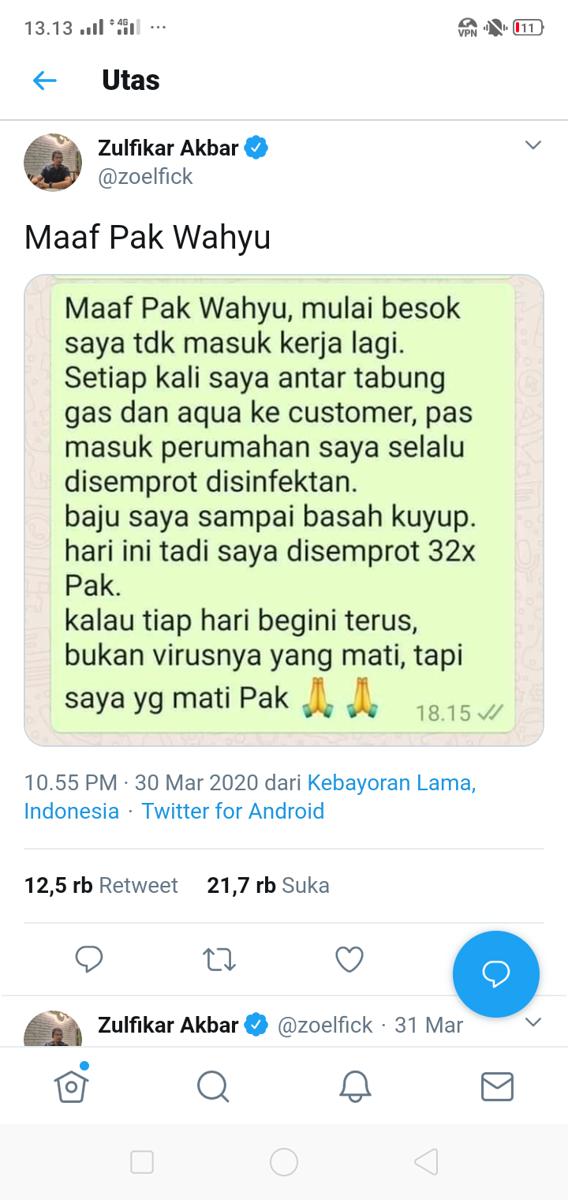Tap the @zoelfick handle under the name
Screen dimensions: 568x1200
[x=145, y=177]
